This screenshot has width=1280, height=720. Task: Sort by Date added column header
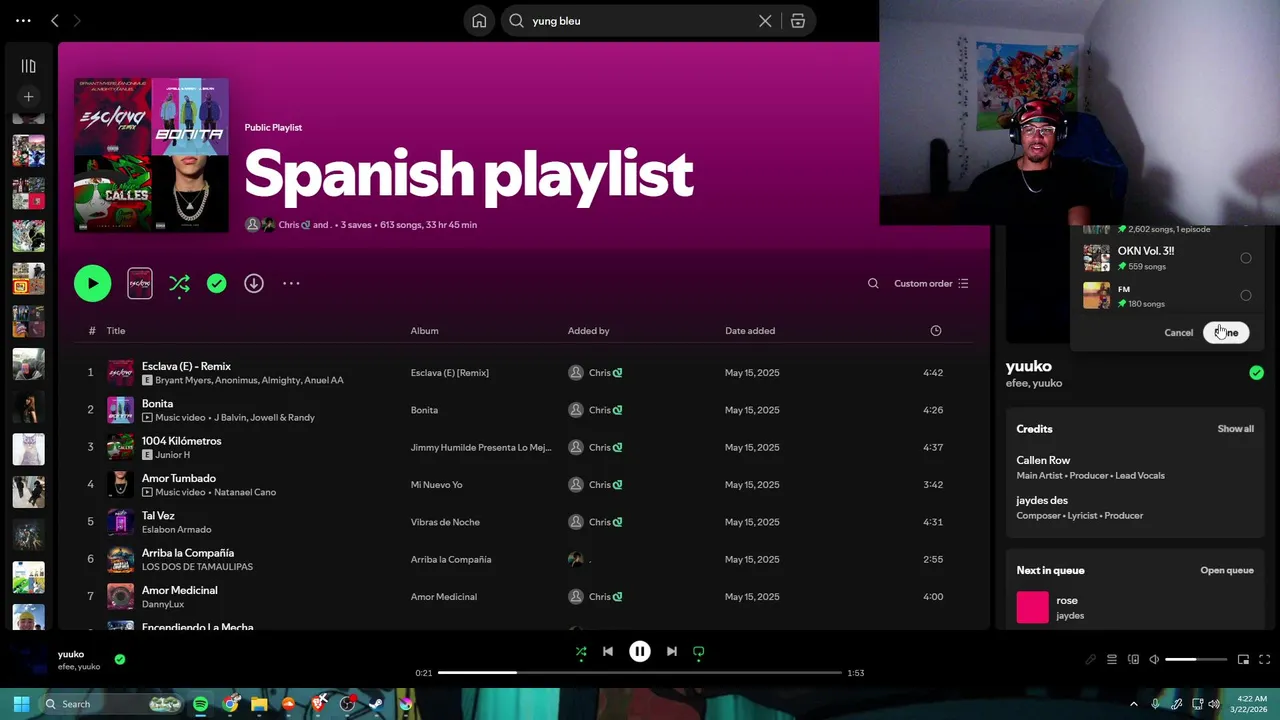point(750,331)
